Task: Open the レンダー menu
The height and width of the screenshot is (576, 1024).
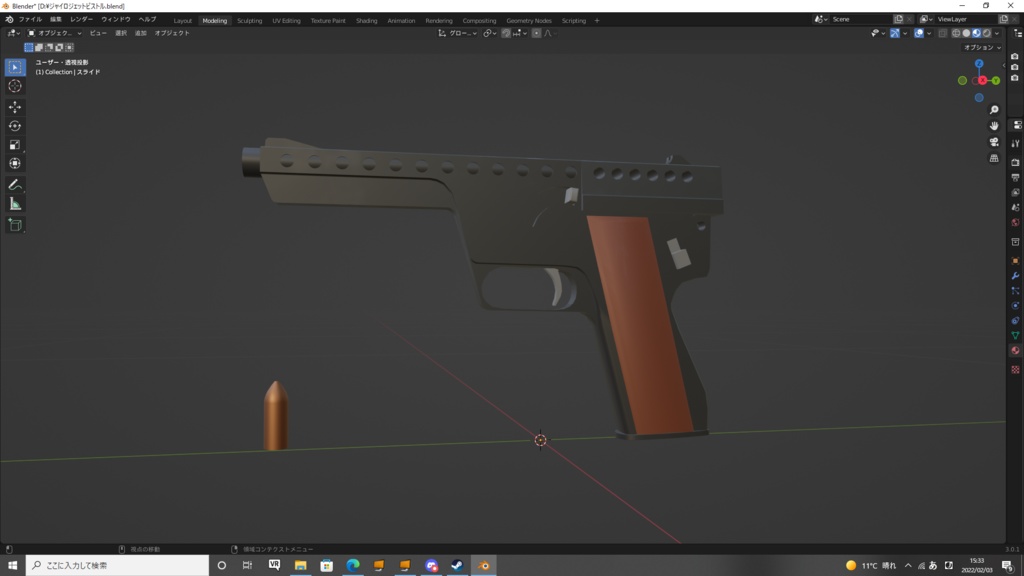Action: 82,20
